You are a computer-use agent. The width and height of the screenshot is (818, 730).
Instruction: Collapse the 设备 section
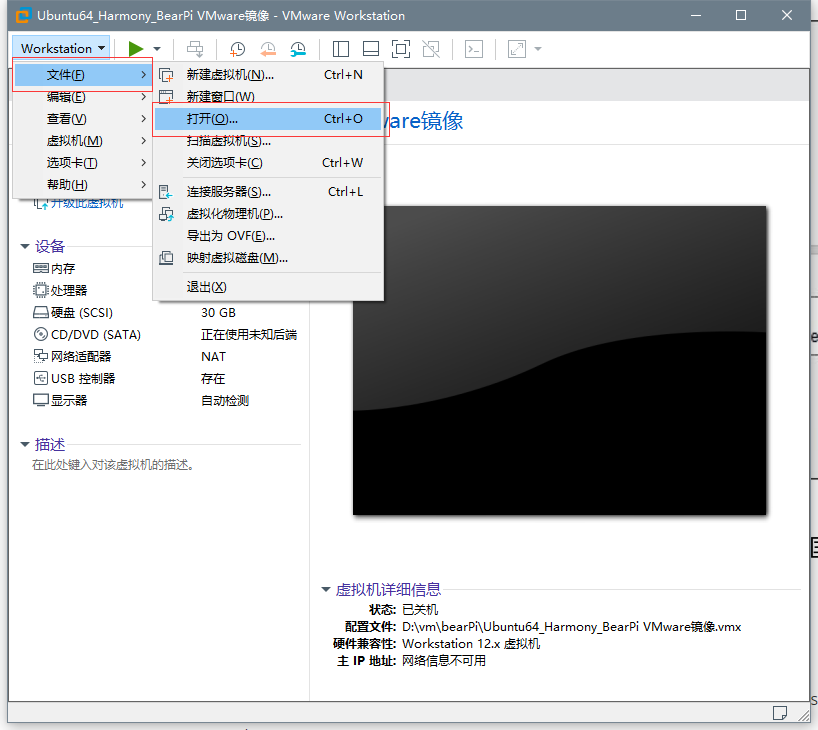tap(25, 246)
